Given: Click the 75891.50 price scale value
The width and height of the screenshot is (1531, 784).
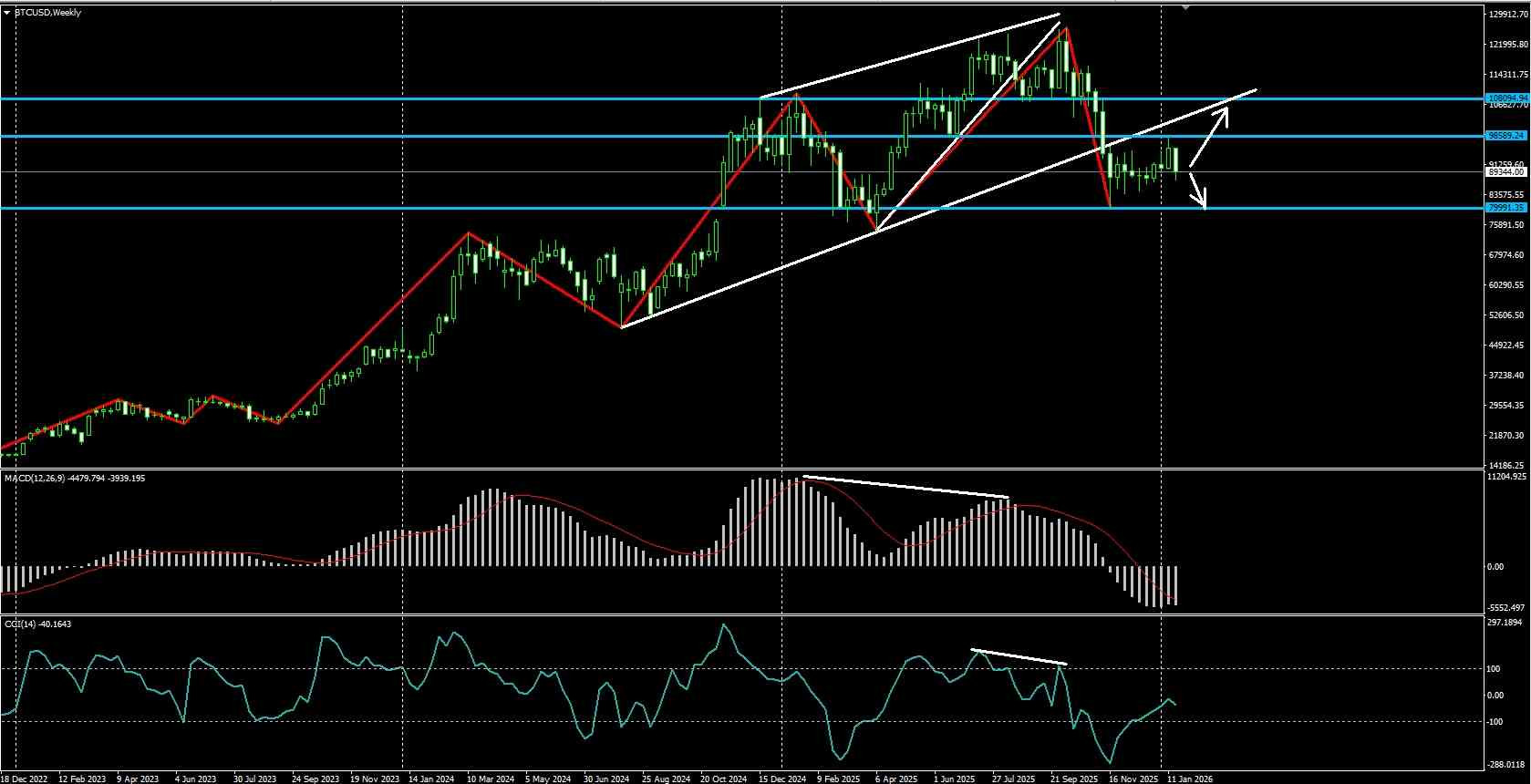Looking at the screenshot, I should pyautogui.click(x=1508, y=225).
